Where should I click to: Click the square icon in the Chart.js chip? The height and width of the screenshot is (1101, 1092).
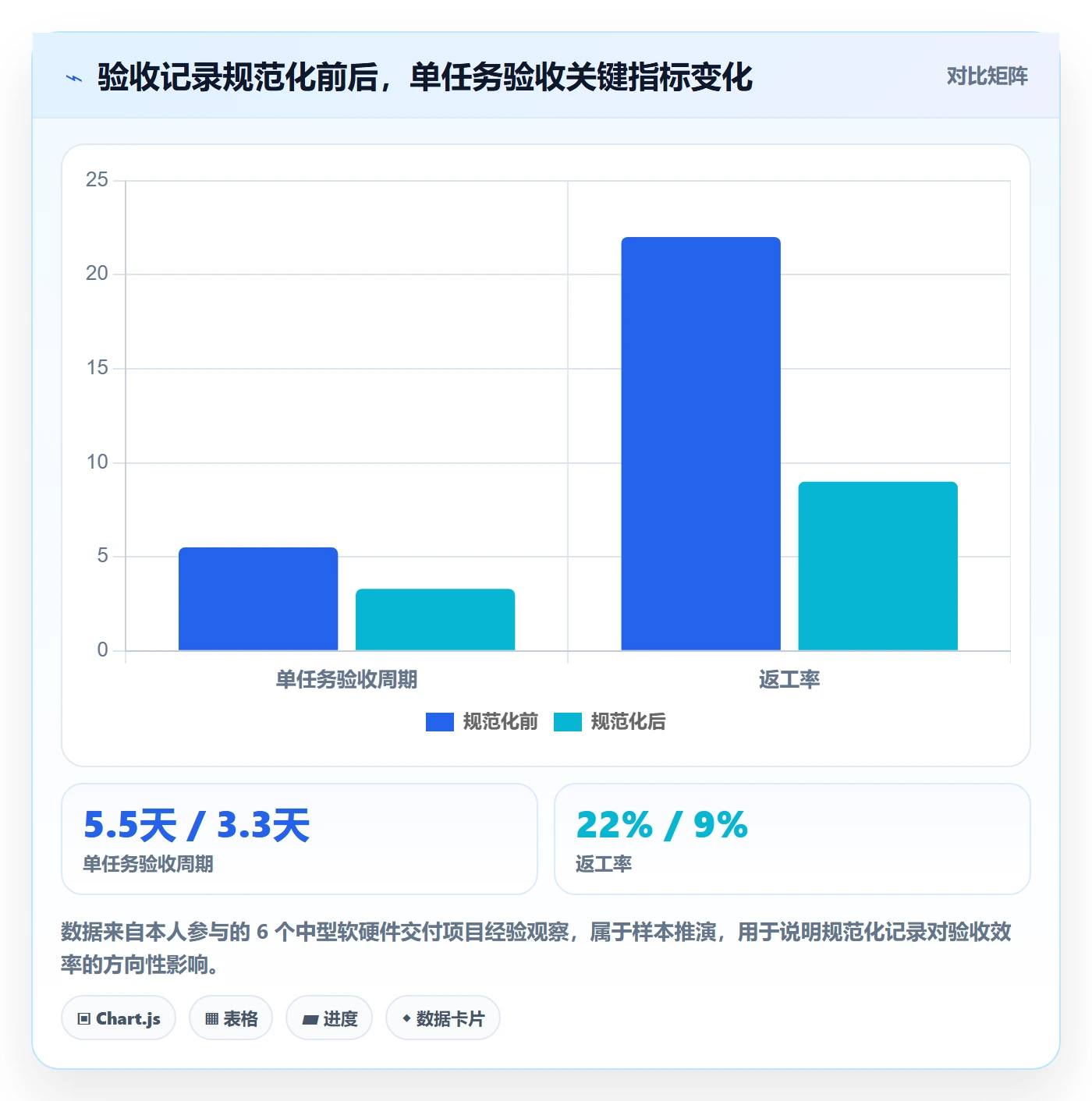pyautogui.click(x=84, y=1019)
